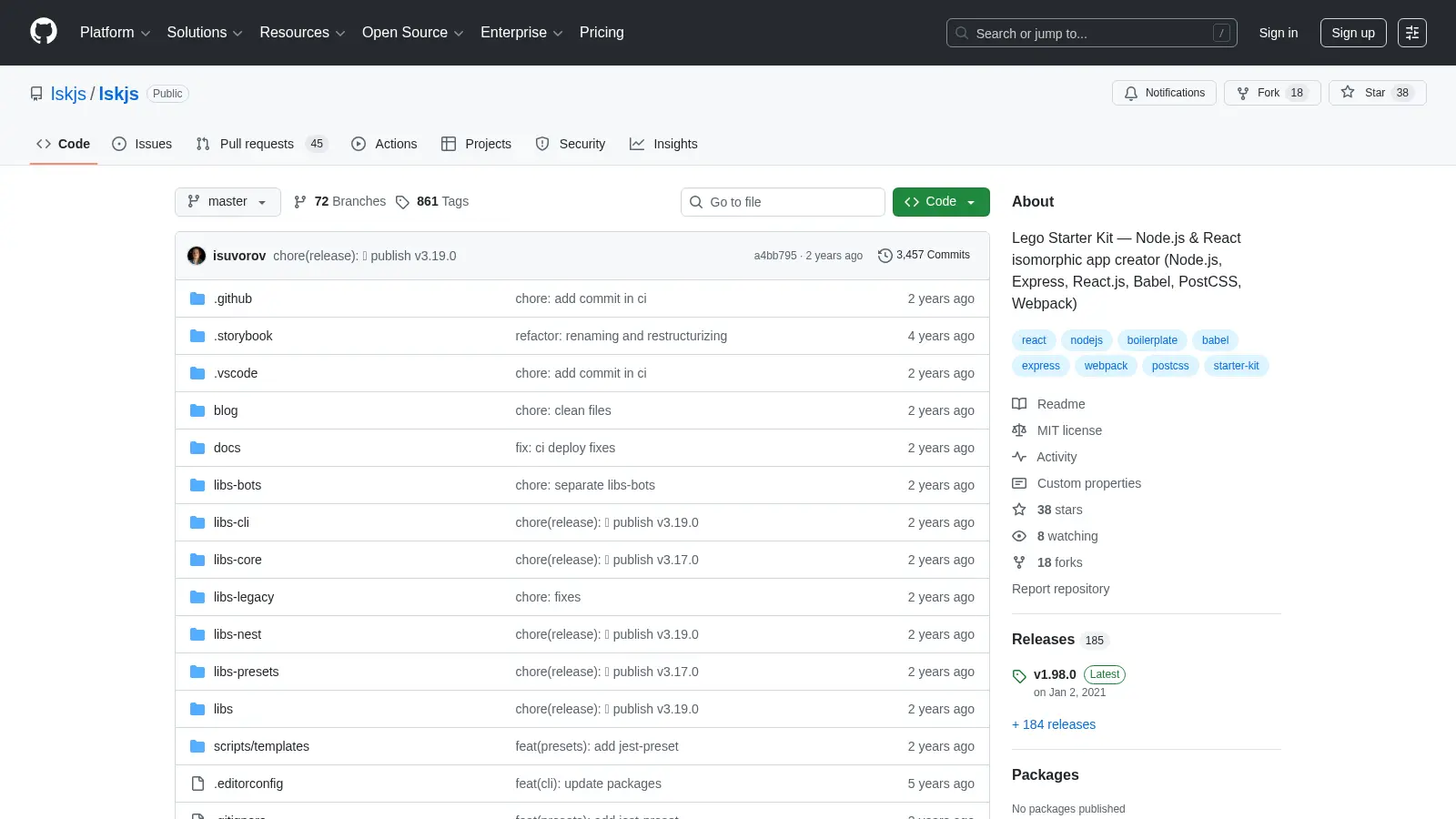1456x819 pixels.
Task: Open the Pricing link
Action: (x=602, y=33)
